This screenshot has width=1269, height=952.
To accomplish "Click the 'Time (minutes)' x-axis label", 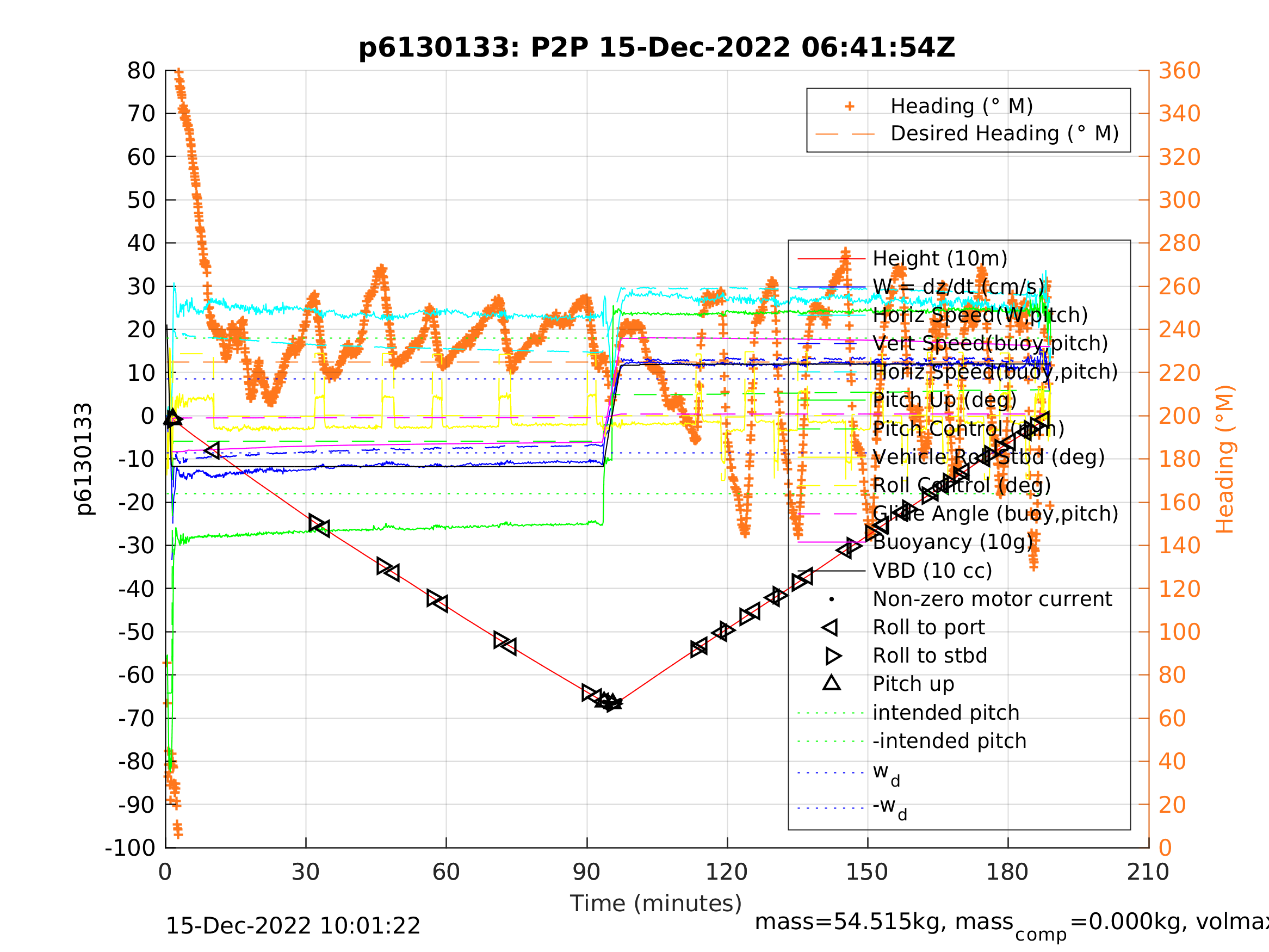I will pos(656,903).
